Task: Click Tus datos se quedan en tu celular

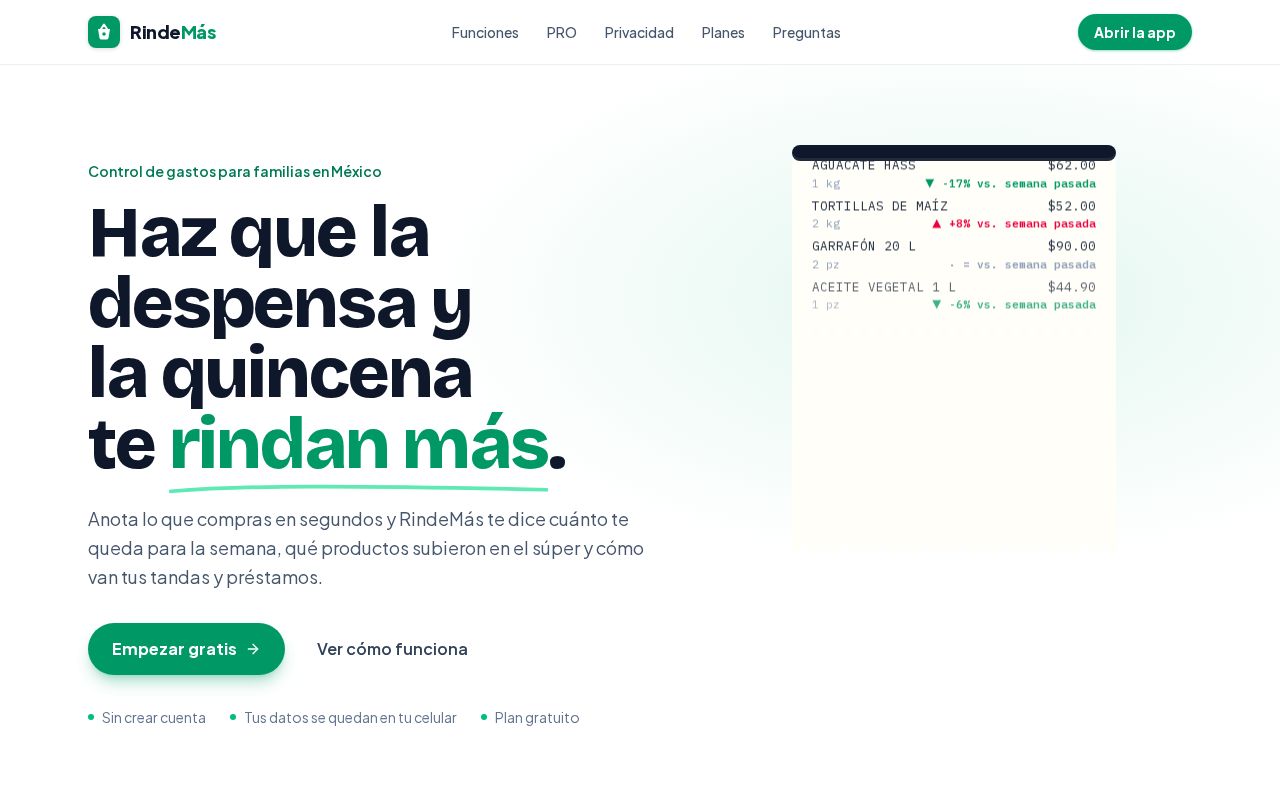Action: coord(350,717)
